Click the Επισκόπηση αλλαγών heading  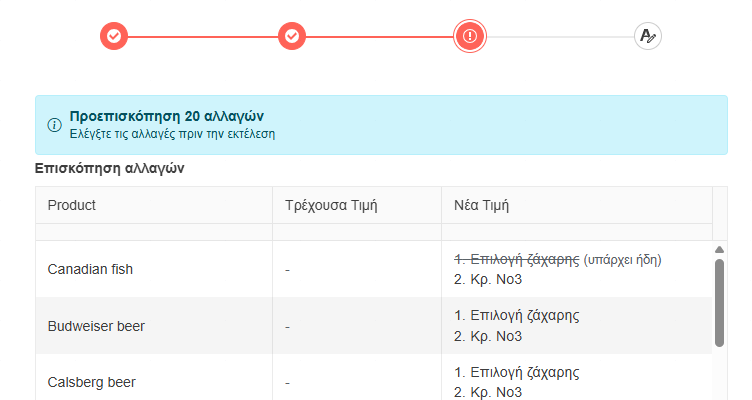coord(109,168)
